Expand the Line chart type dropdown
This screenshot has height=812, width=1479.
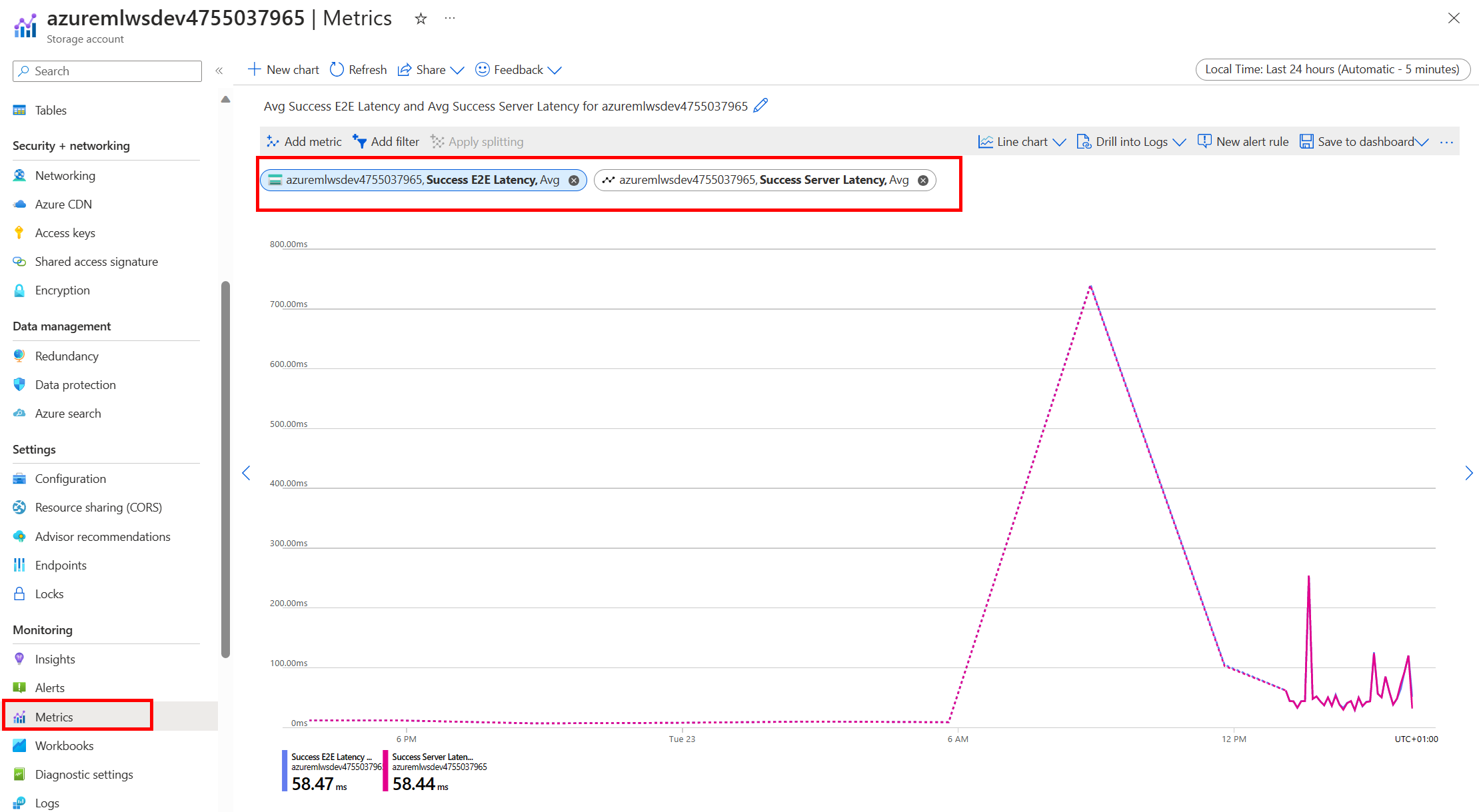point(1059,142)
